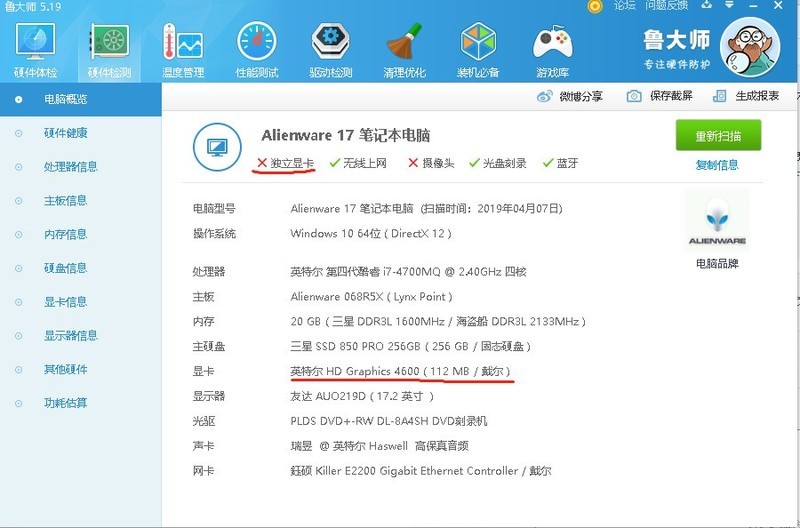Open 清理优化 cleanup broom icon

404,46
